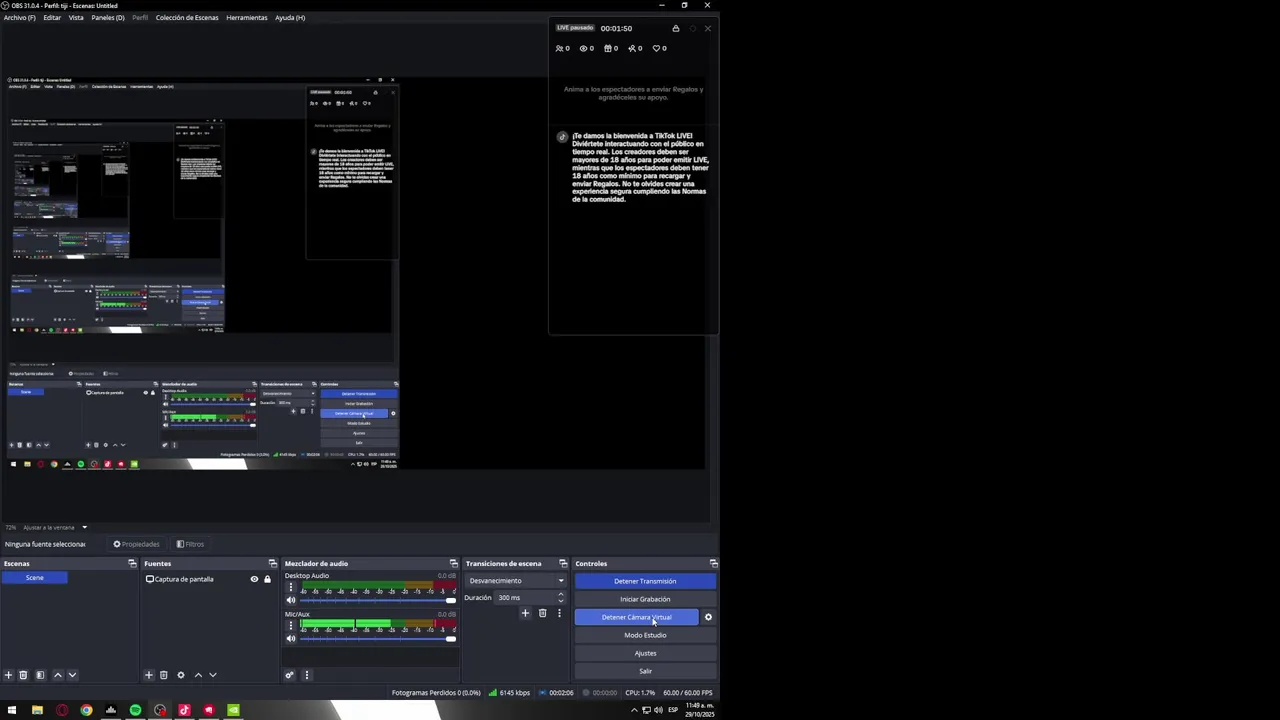Open the Vista menu
The image size is (1280, 720).
(x=76, y=17)
